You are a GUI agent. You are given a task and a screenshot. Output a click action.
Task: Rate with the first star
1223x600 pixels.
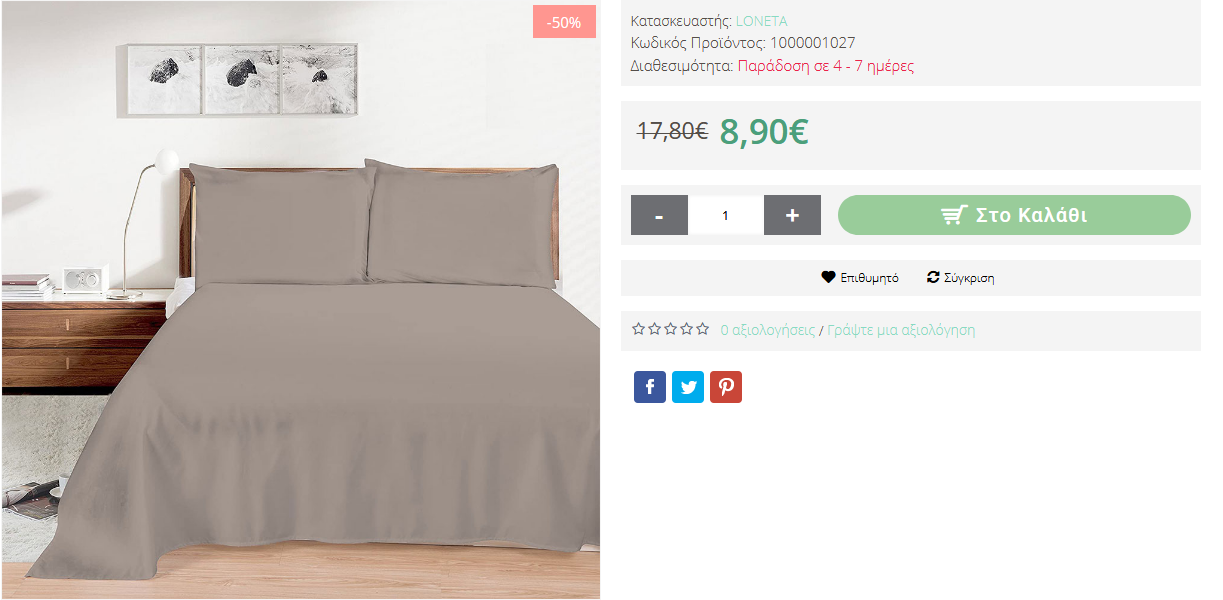(x=638, y=329)
